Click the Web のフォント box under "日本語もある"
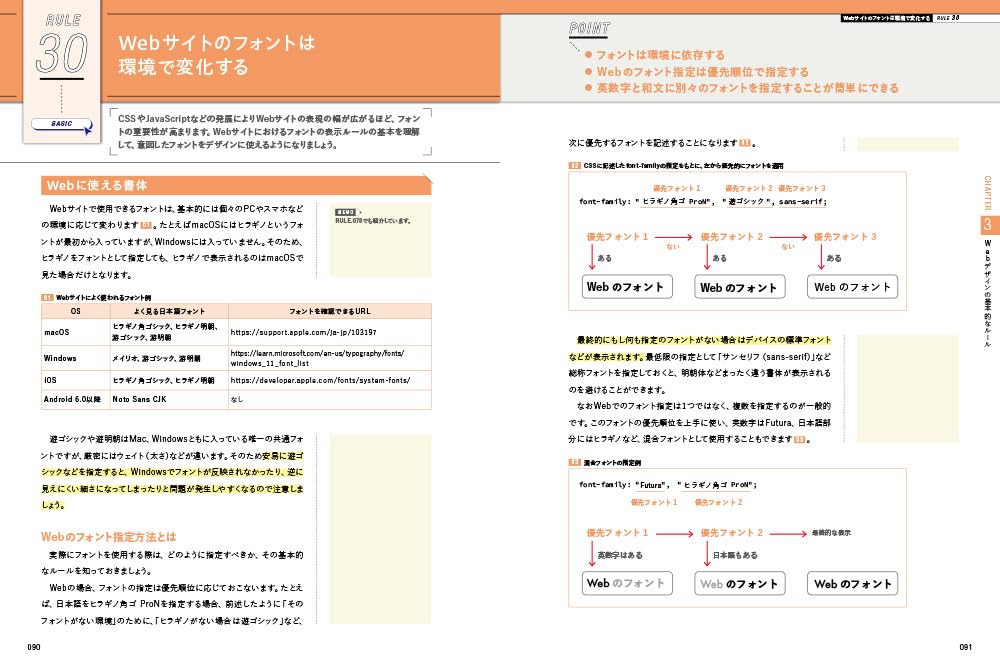This screenshot has height=665, width=1000. [740, 583]
